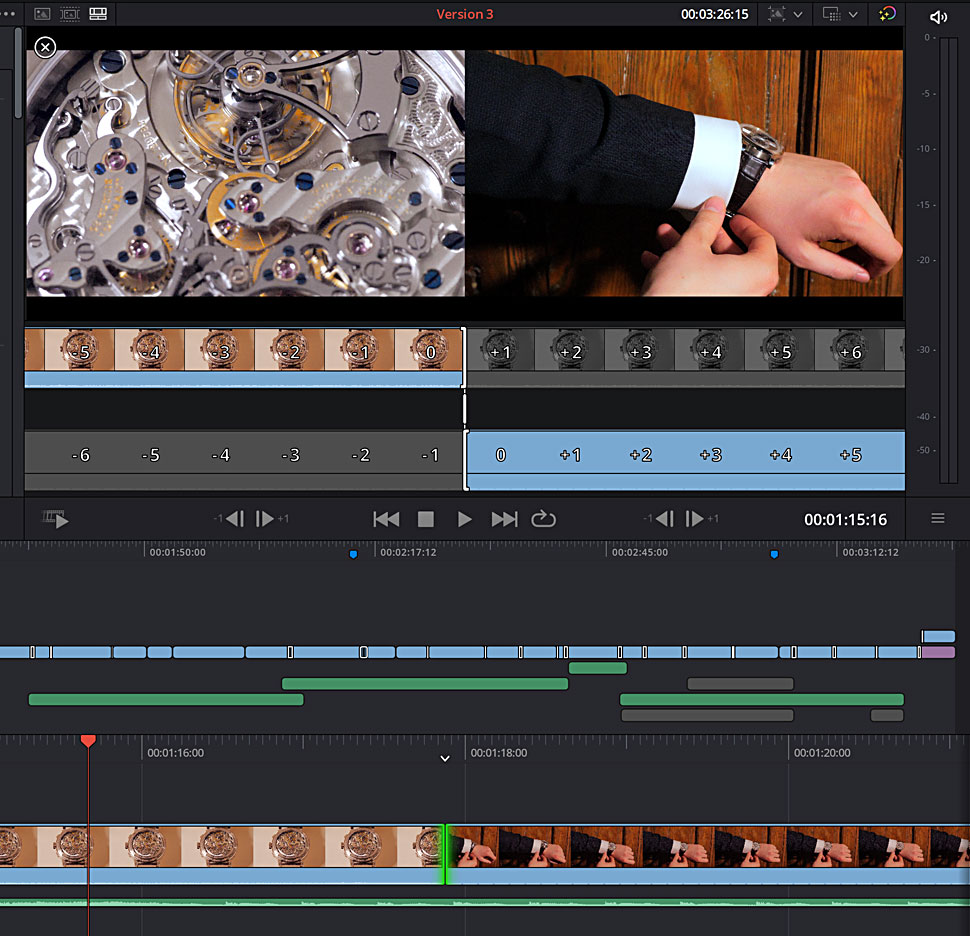Image resolution: width=970 pixels, height=936 pixels.
Task: Select outgoing frame -5 thumbnail
Action: [79, 350]
